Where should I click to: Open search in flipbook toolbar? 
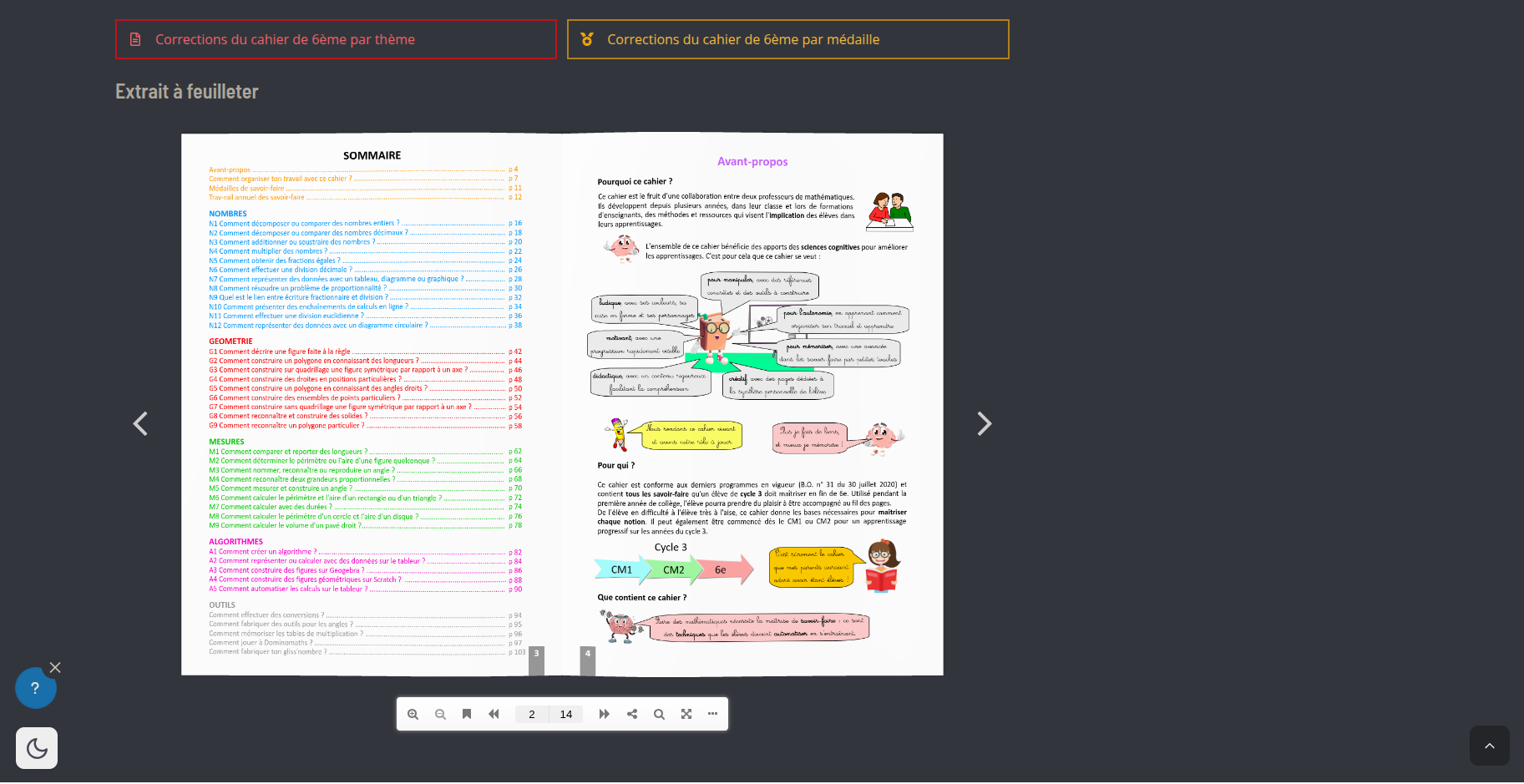(x=659, y=714)
